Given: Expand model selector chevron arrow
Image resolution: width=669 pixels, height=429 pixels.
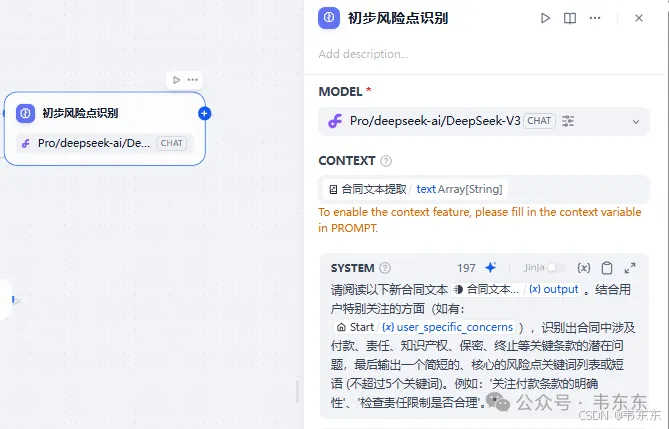Looking at the screenshot, I should (636, 122).
